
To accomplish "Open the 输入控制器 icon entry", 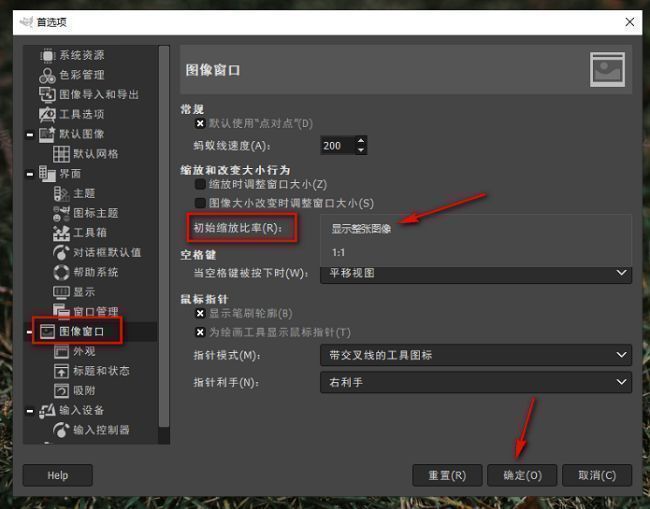I will (x=62, y=430).
